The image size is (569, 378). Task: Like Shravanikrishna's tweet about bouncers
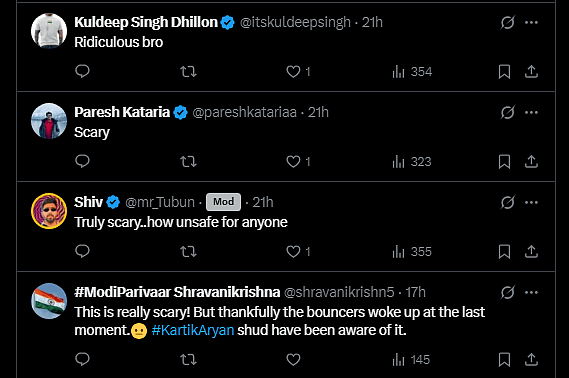click(293, 359)
